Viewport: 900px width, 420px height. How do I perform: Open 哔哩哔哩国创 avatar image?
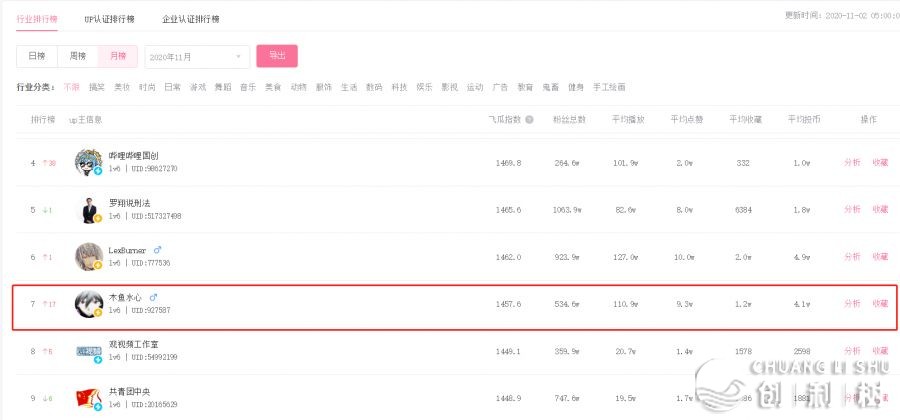point(88,162)
